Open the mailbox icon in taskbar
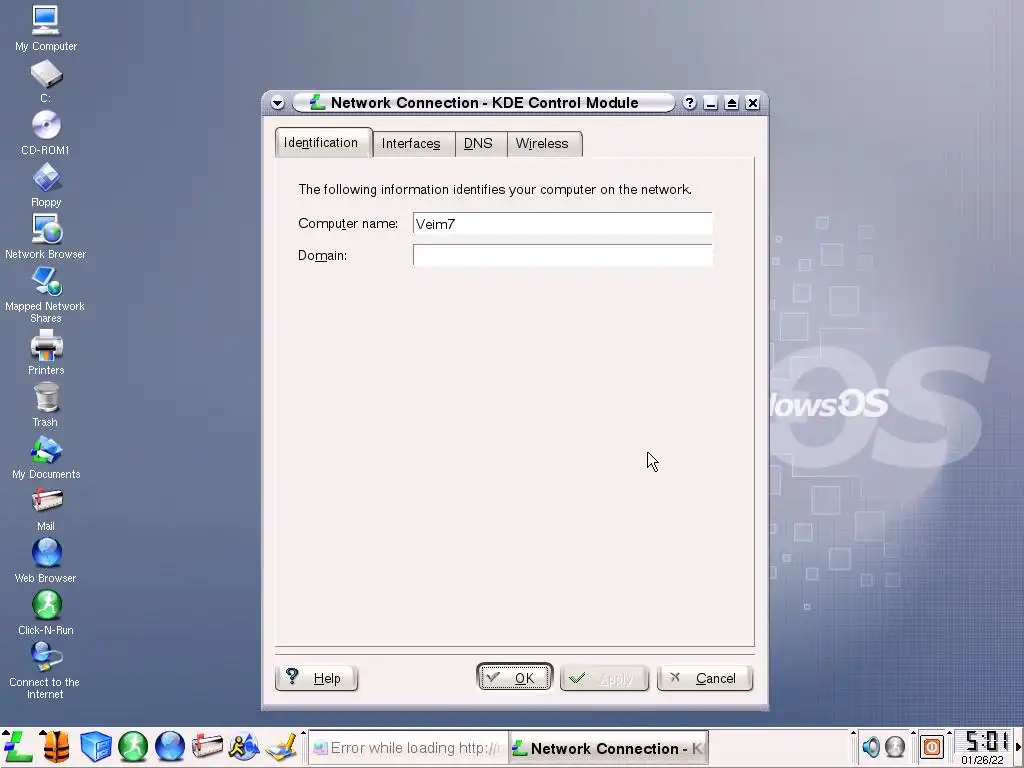This screenshot has height=768, width=1024. click(207, 747)
